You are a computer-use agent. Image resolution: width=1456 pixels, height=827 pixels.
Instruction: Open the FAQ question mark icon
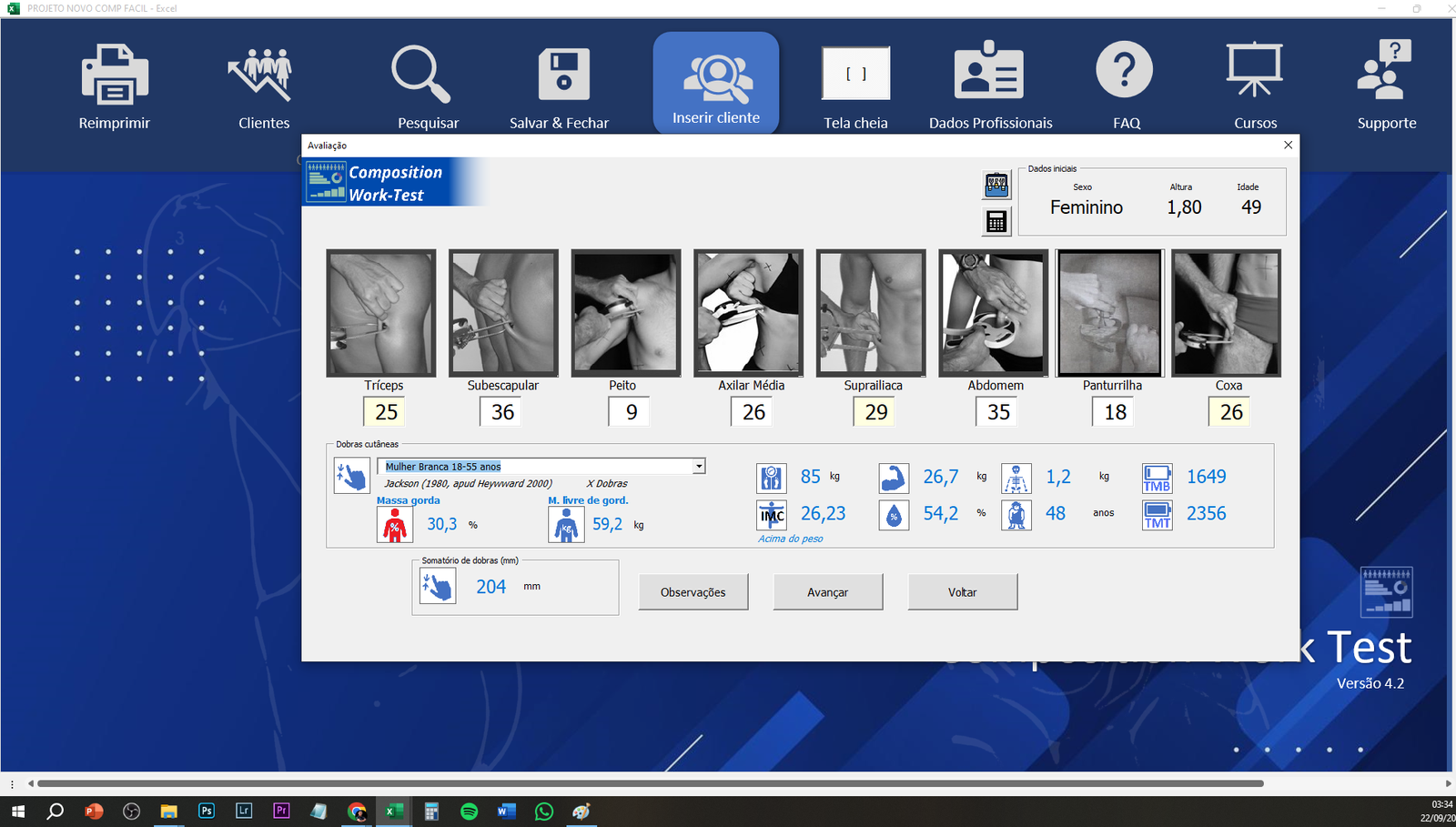[x=1125, y=71]
